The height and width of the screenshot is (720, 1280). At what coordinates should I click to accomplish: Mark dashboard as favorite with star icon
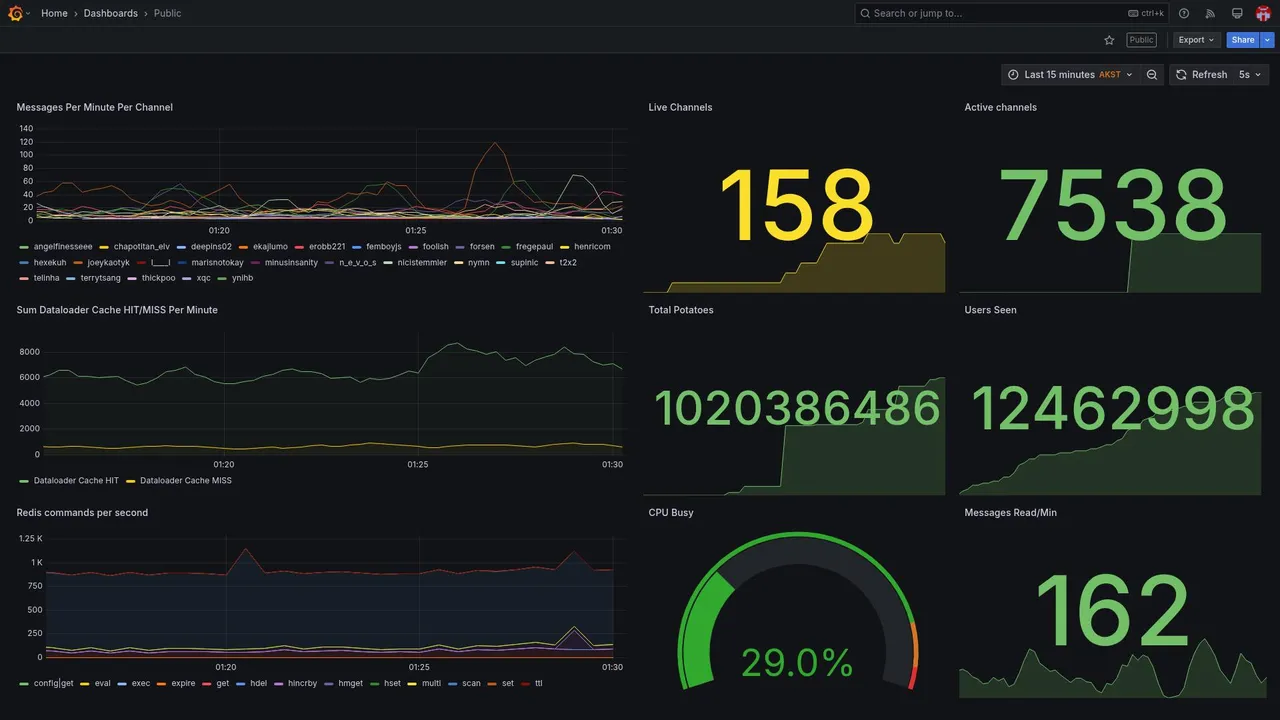click(x=1109, y=40)
